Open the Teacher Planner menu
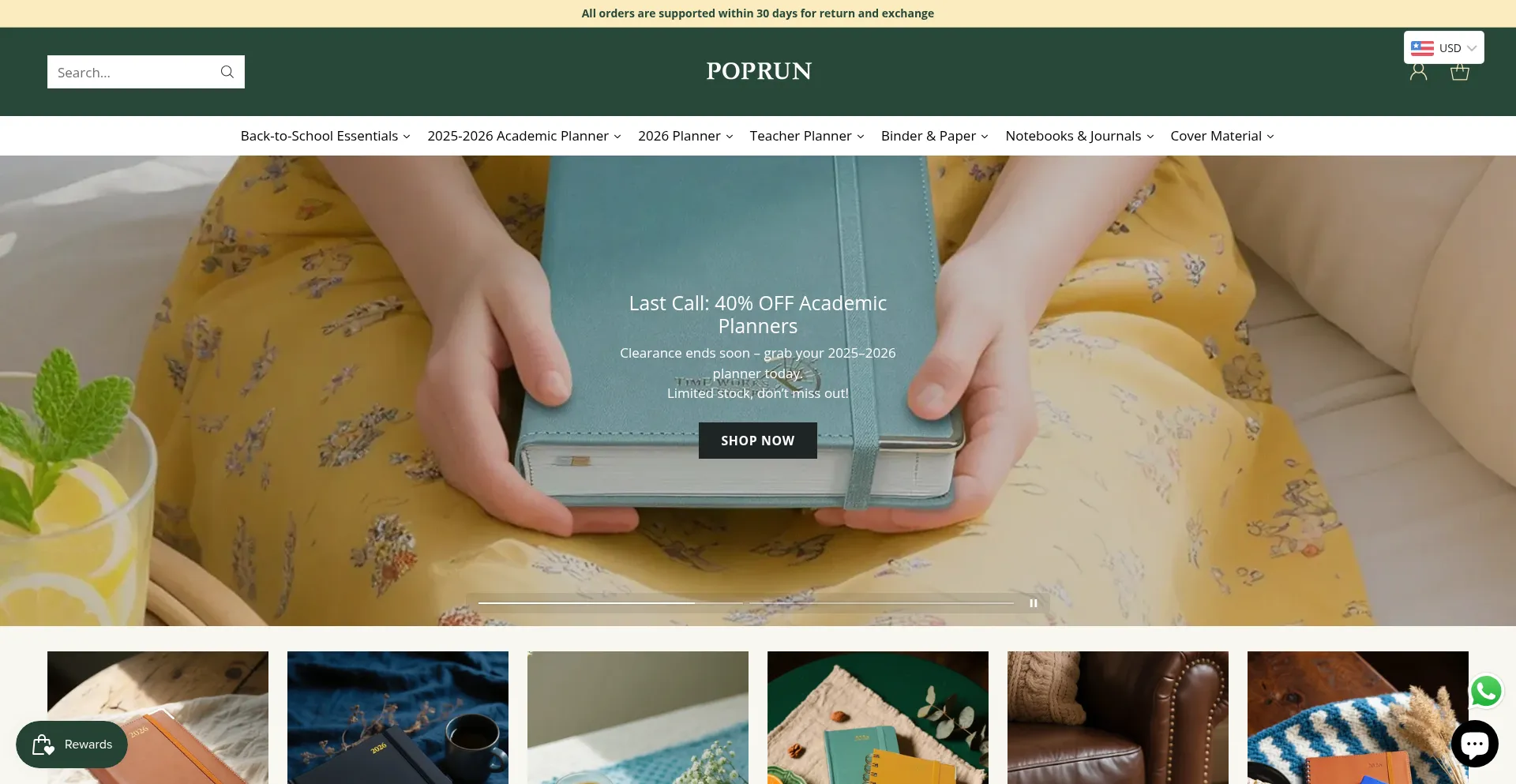This screenshot has width=1516, height=784. (x=807, y=136)
